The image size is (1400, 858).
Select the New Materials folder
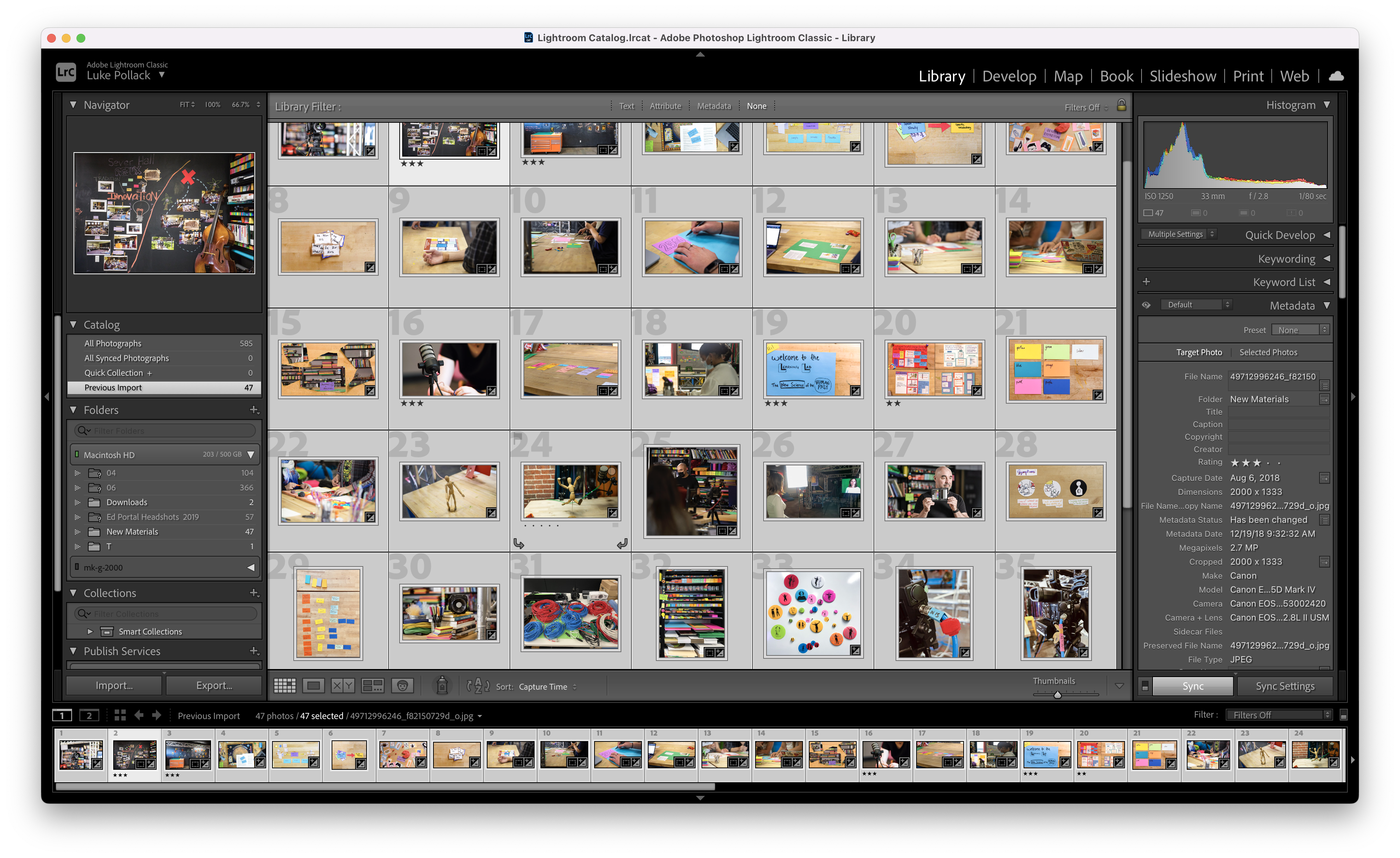point(132,532)
